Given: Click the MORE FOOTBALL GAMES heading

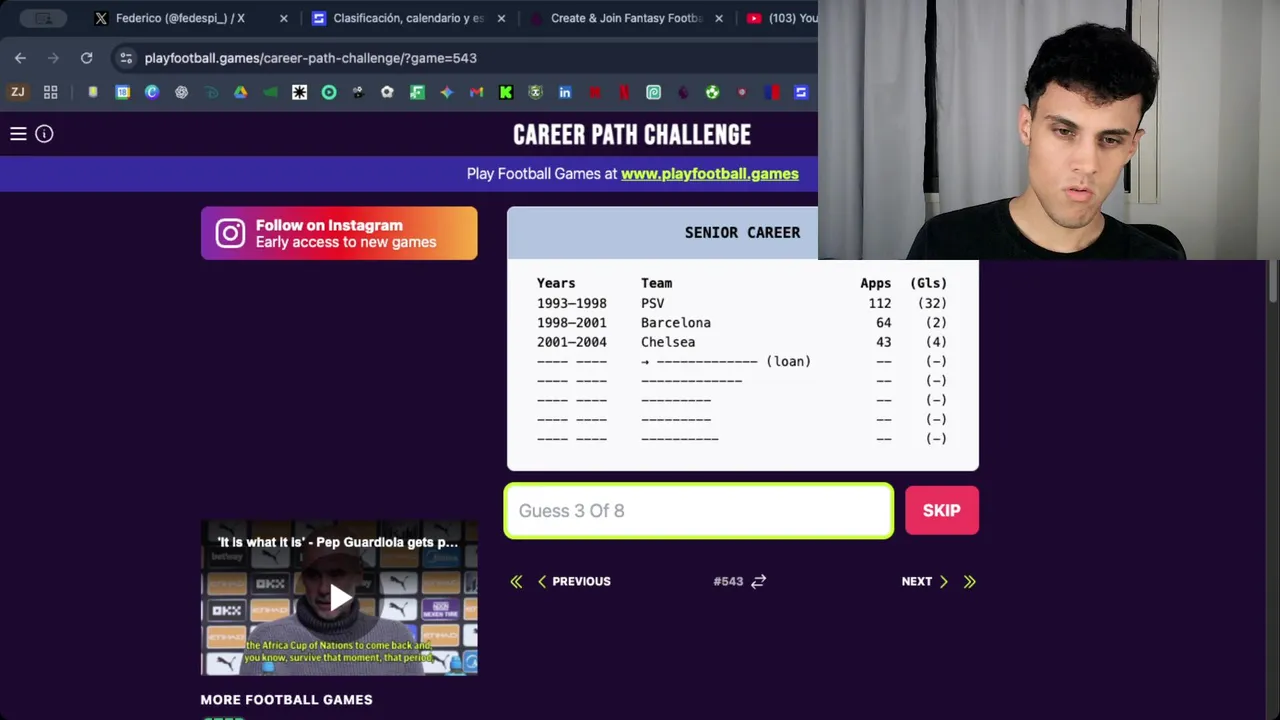Looking at the screenshot, I should click(286, 700).
